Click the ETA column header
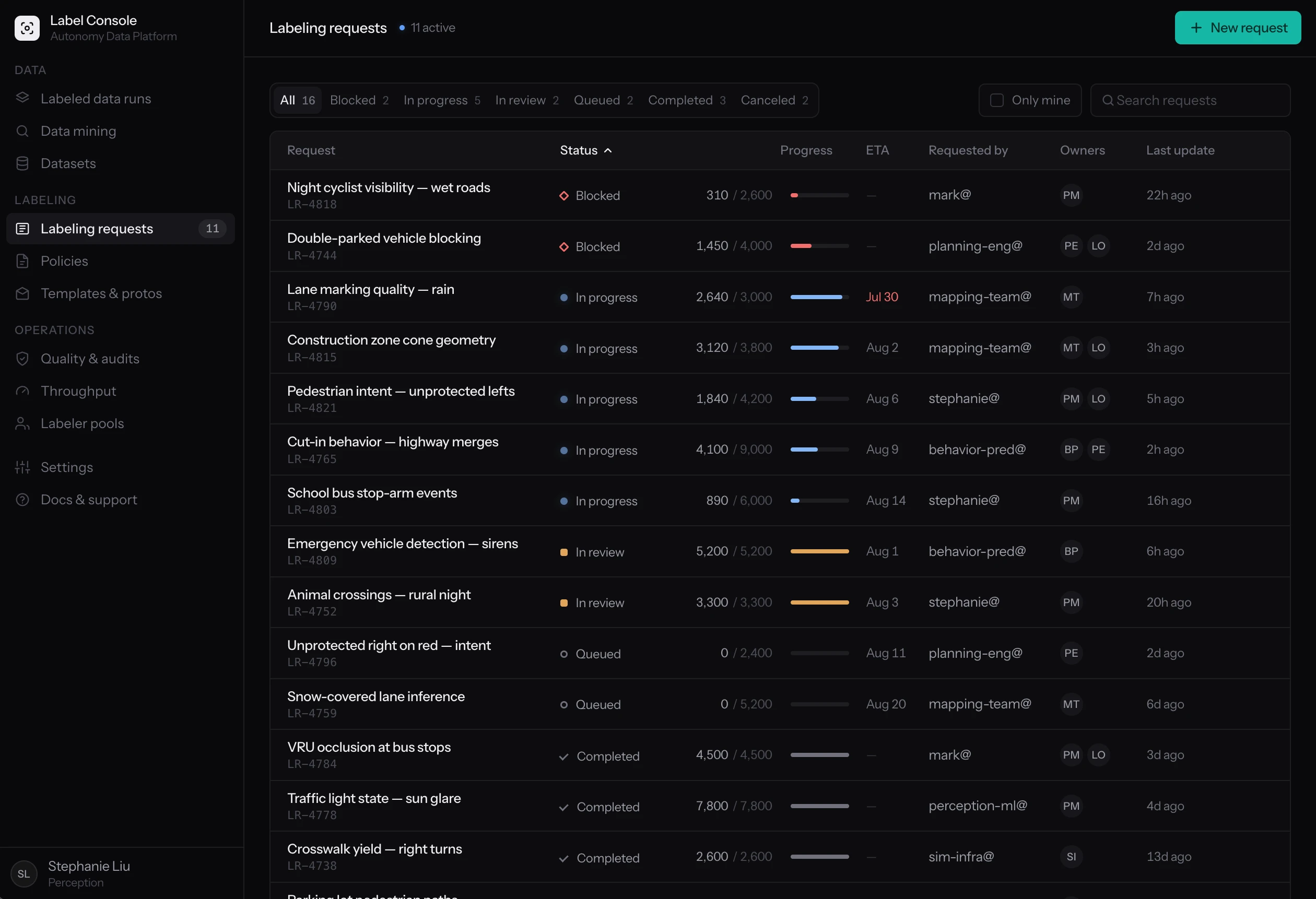1316x899 pixels. pyautogui.click(x=877, y=150)
